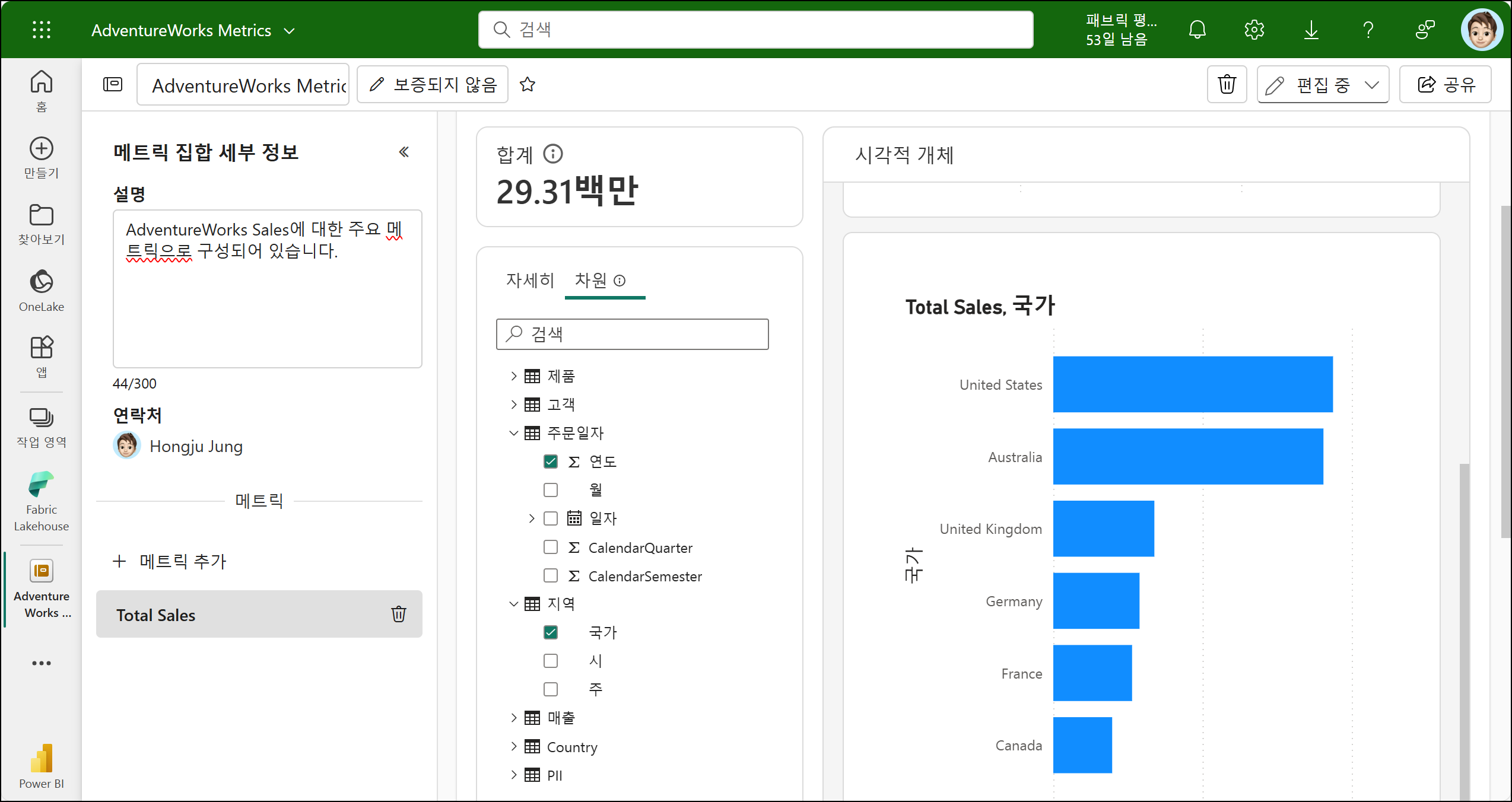Open Power BI experience switcher
Image resolution: width=1512 pixels, height=802 pixels.
(42, 766)
